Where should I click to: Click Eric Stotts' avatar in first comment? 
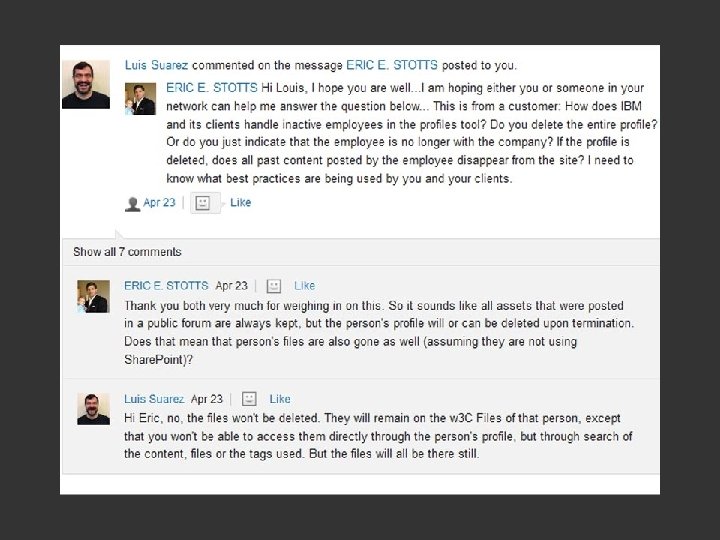pos(94,297)
